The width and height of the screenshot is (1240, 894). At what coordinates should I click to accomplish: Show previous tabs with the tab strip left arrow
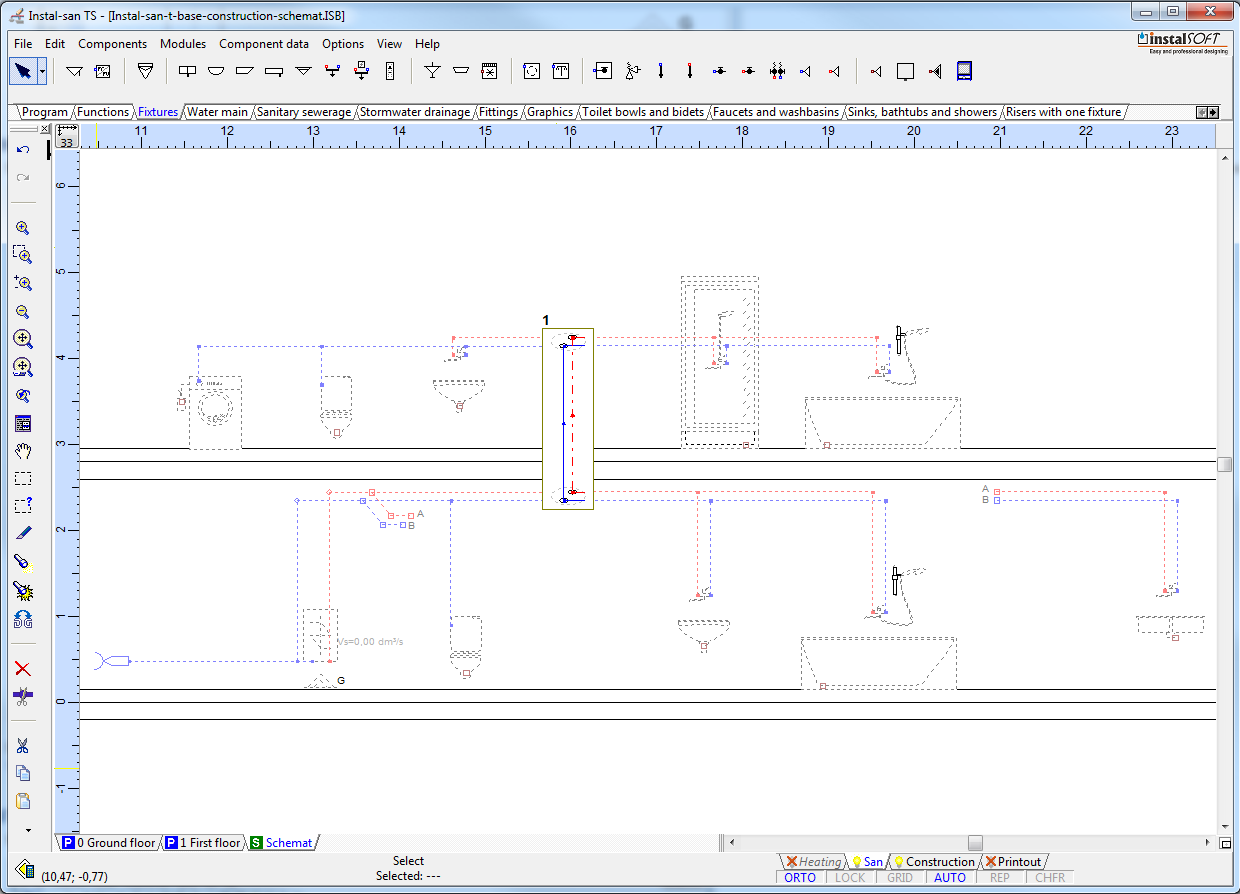[x=1203, y=112]
